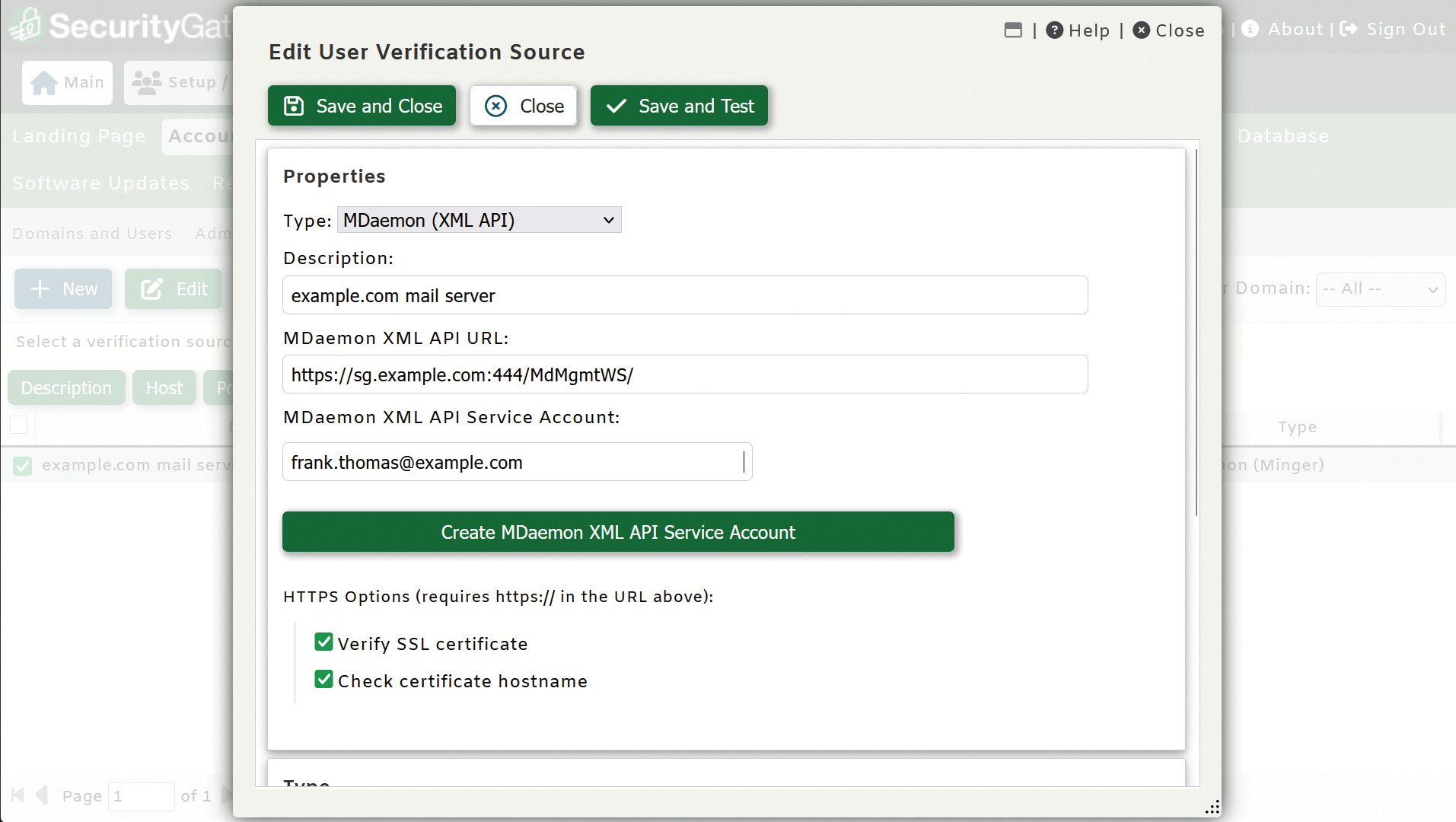Click Save and Test

click(679, 106)
